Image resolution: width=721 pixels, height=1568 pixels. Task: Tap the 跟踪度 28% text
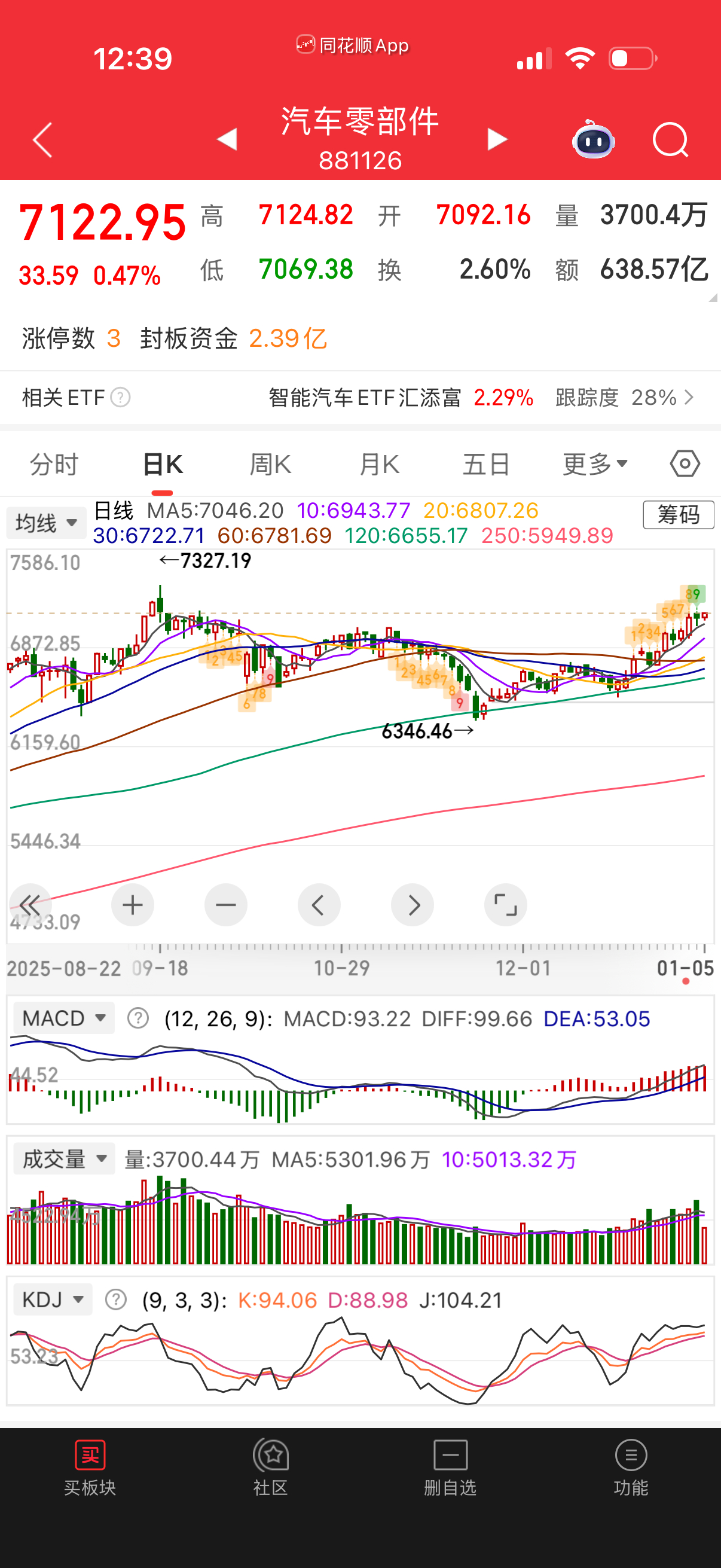(616, 398)
